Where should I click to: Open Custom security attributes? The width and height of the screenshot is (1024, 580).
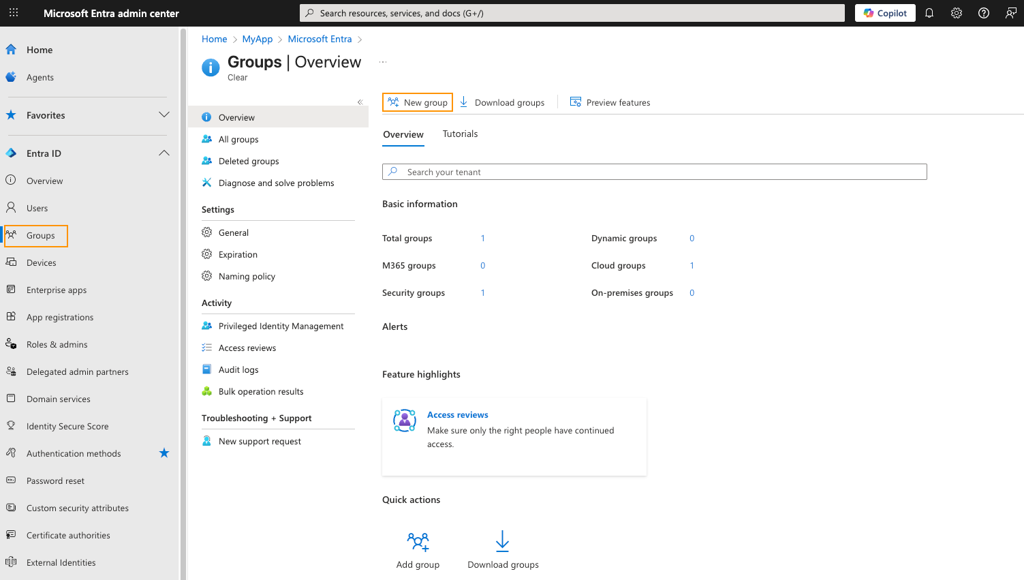click(x=77, y=508)
